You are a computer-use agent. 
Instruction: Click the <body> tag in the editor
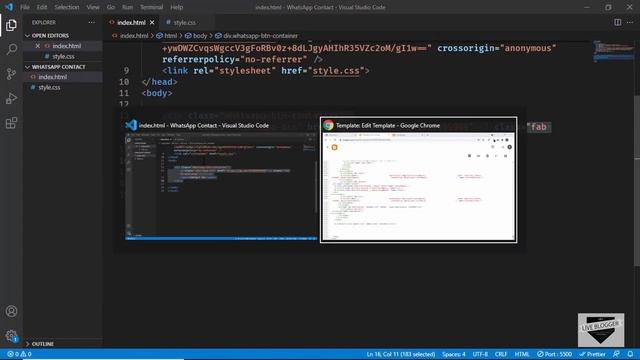click(157, 93)
